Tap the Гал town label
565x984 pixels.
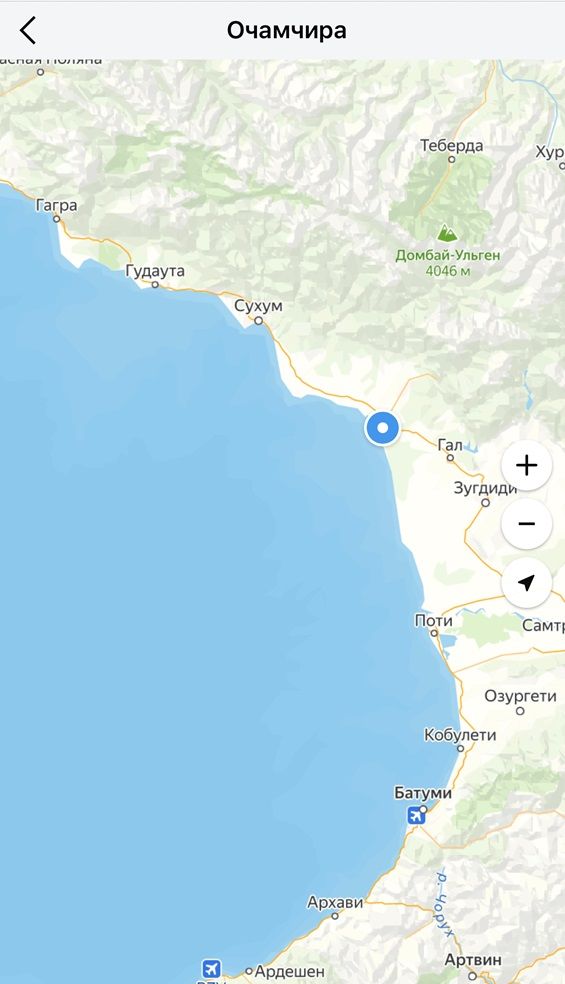click(x=449, y=444)
